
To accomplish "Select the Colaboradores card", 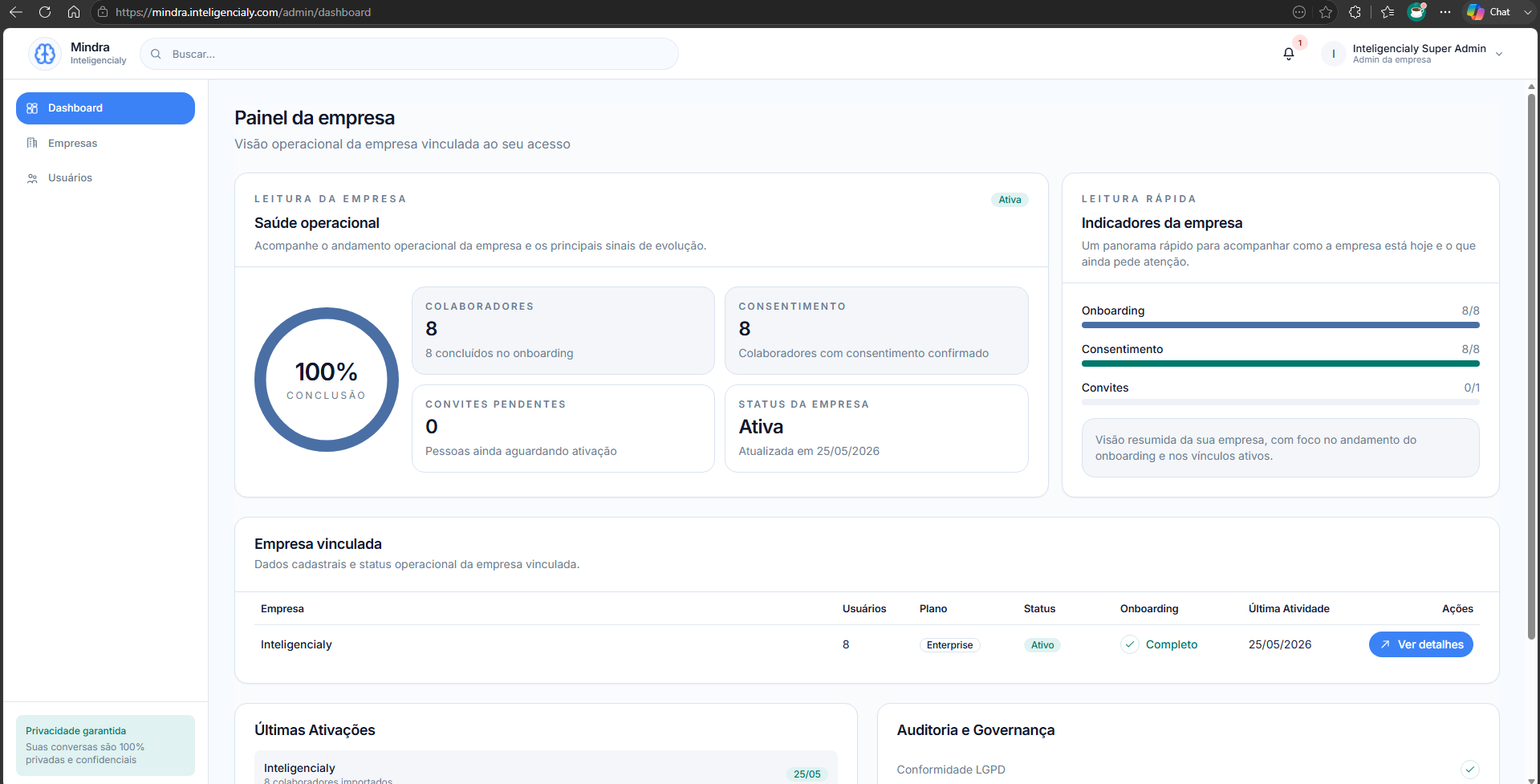I will click(563, 331).
